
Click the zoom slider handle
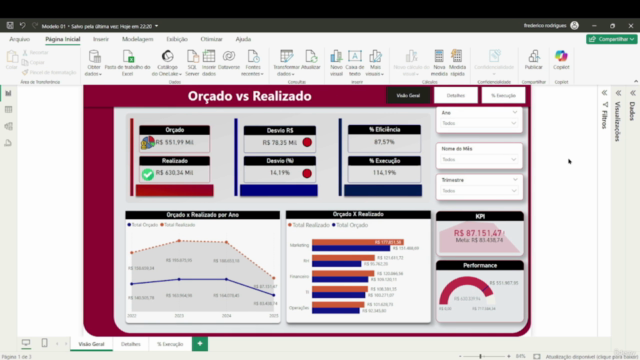point(480,356)
